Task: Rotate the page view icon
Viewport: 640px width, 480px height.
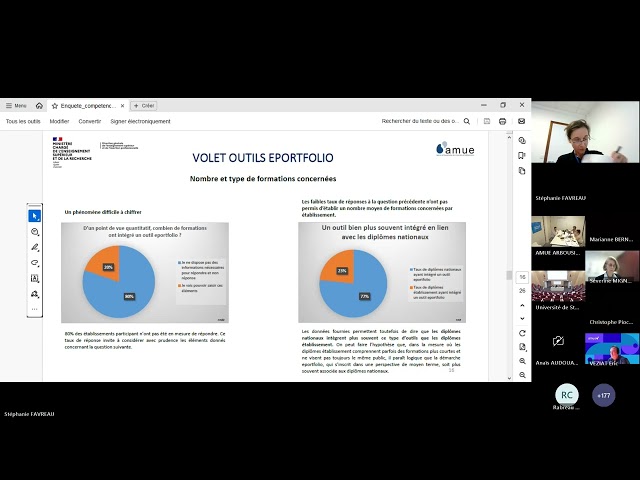Action: tap(522, 333)
